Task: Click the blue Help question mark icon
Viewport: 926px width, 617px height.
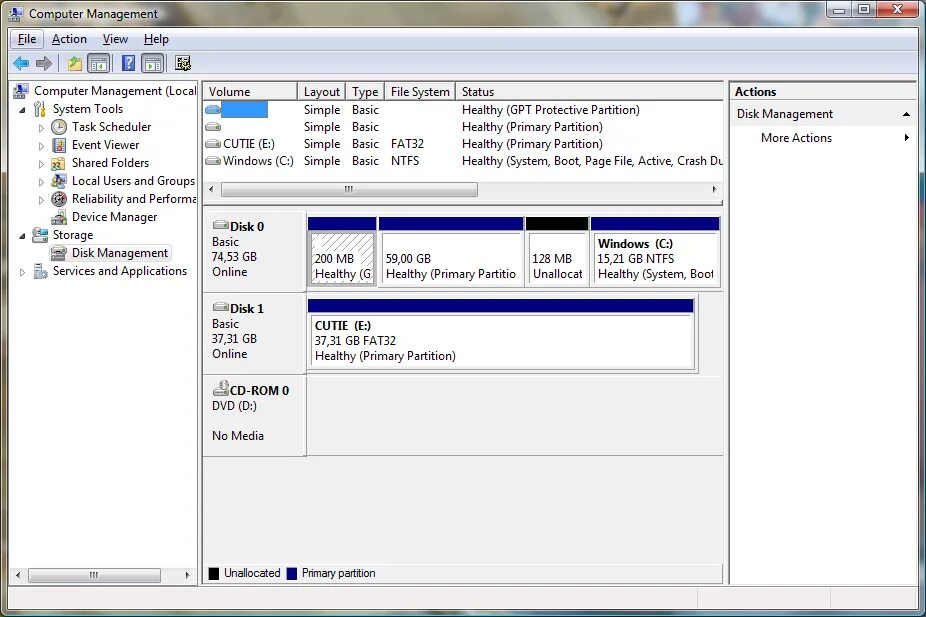Action: click(128, 63)
